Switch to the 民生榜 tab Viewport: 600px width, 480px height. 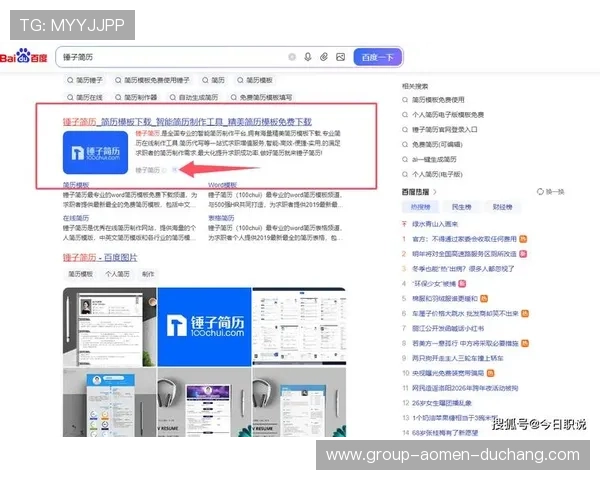(461, 207)
